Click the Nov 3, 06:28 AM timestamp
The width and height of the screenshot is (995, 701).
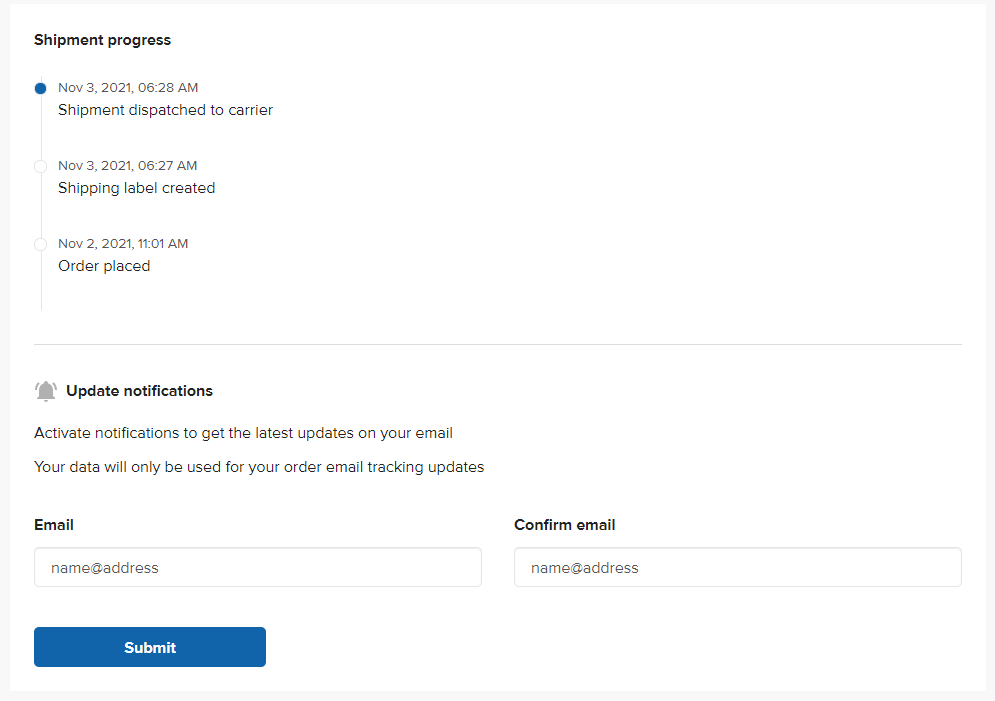coord(128,87)
